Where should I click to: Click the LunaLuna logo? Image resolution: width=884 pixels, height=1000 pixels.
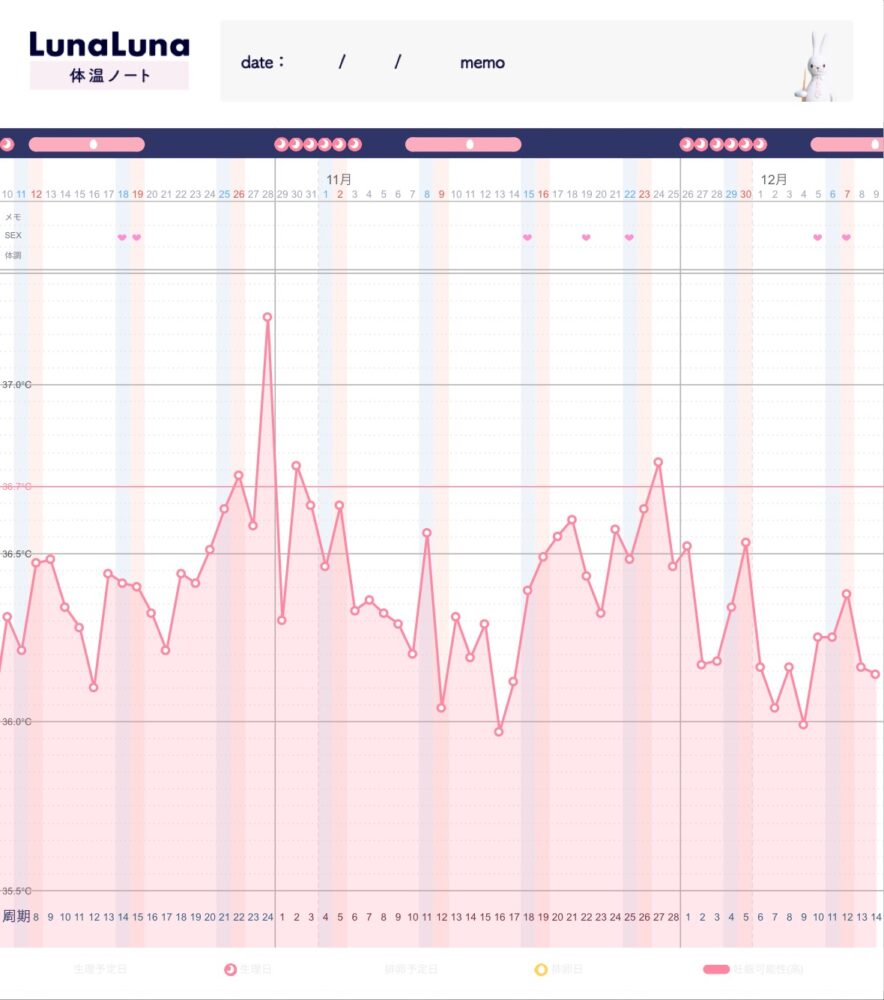click(109, 45)
